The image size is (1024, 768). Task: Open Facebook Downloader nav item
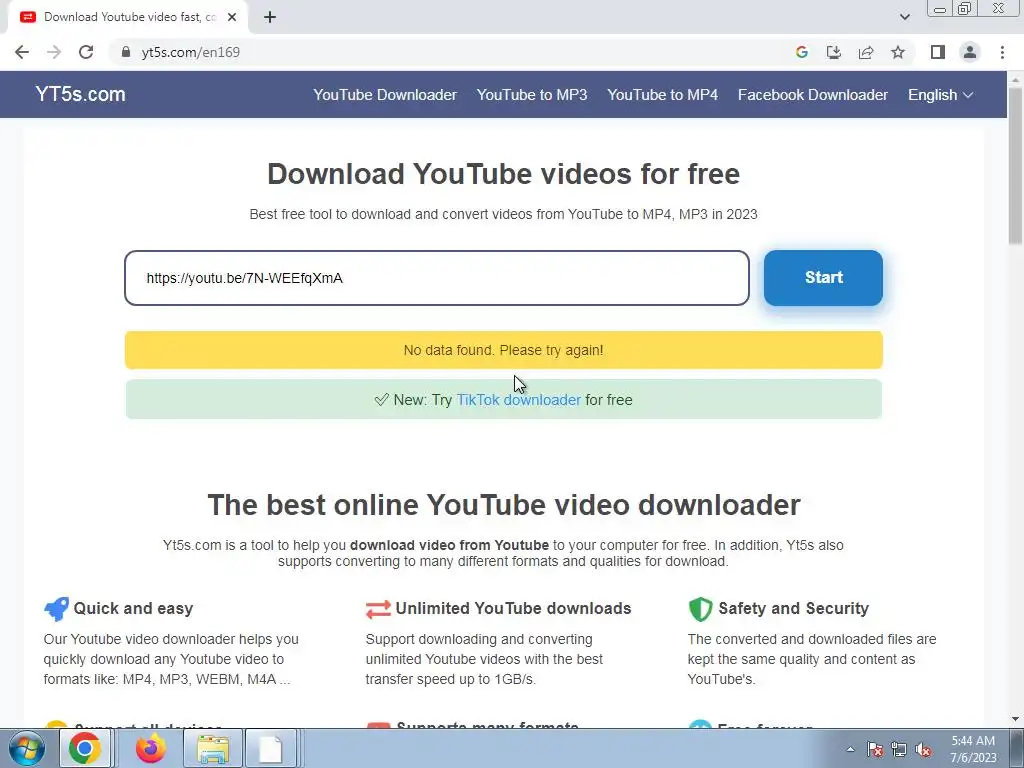point(813,95)
